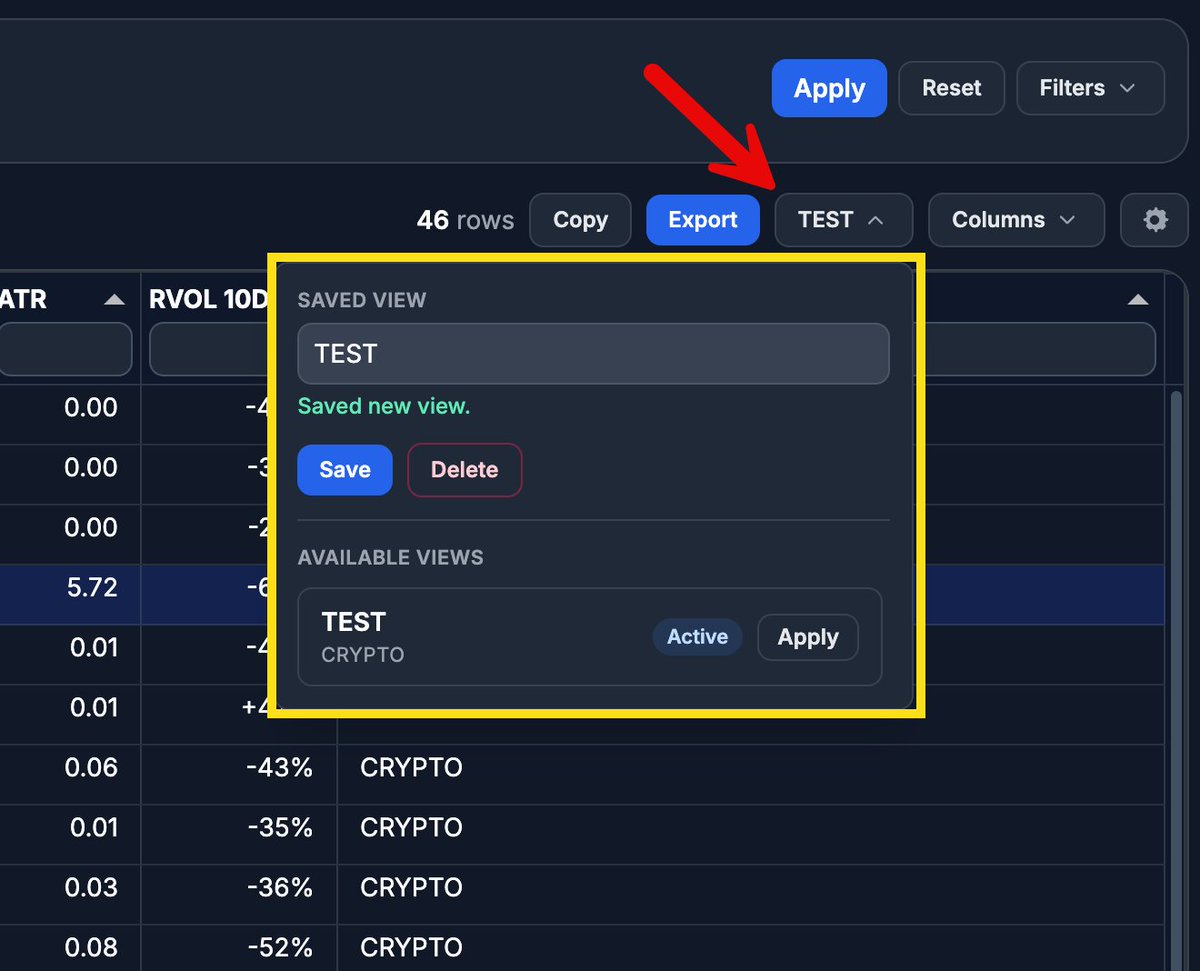
Task: Open the Columns dropdown
Action: click(x=1016, y=220)
